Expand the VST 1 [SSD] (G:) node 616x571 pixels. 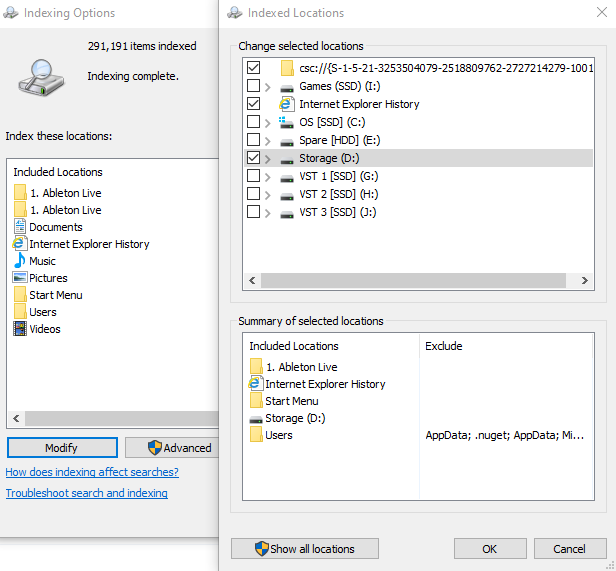tap(268, 177)
